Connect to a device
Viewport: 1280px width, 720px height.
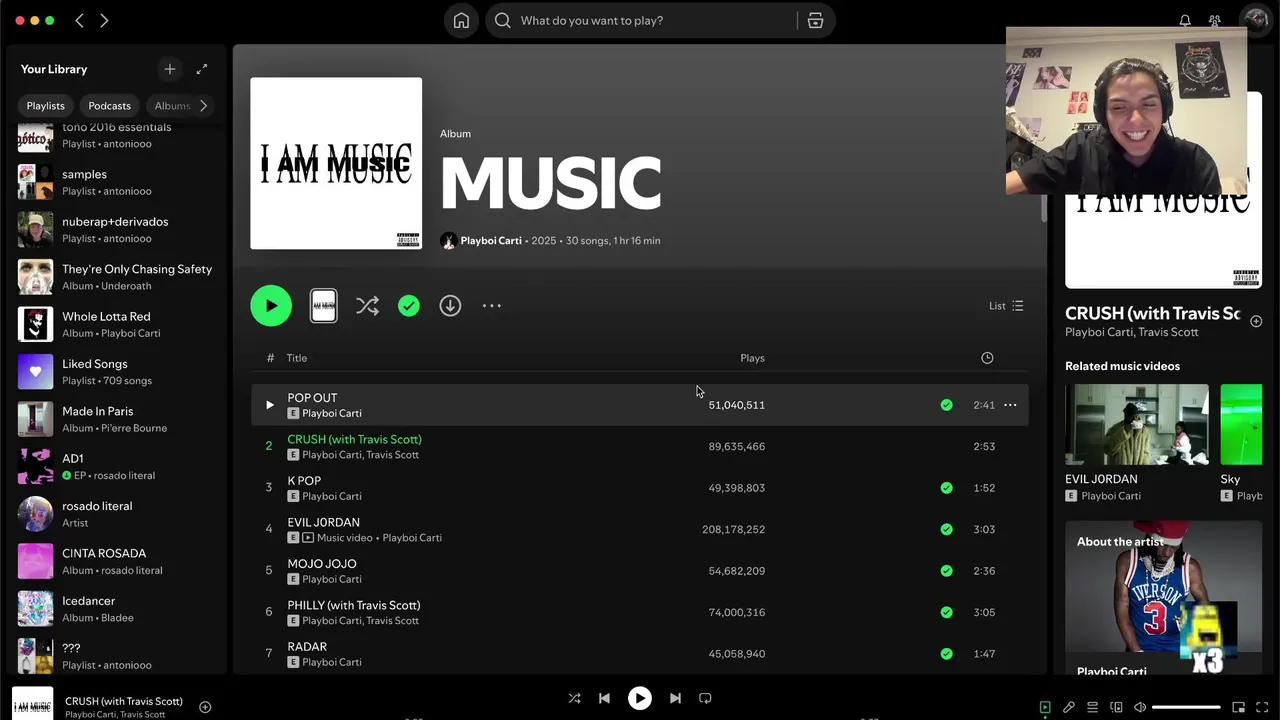(1116, 707)
